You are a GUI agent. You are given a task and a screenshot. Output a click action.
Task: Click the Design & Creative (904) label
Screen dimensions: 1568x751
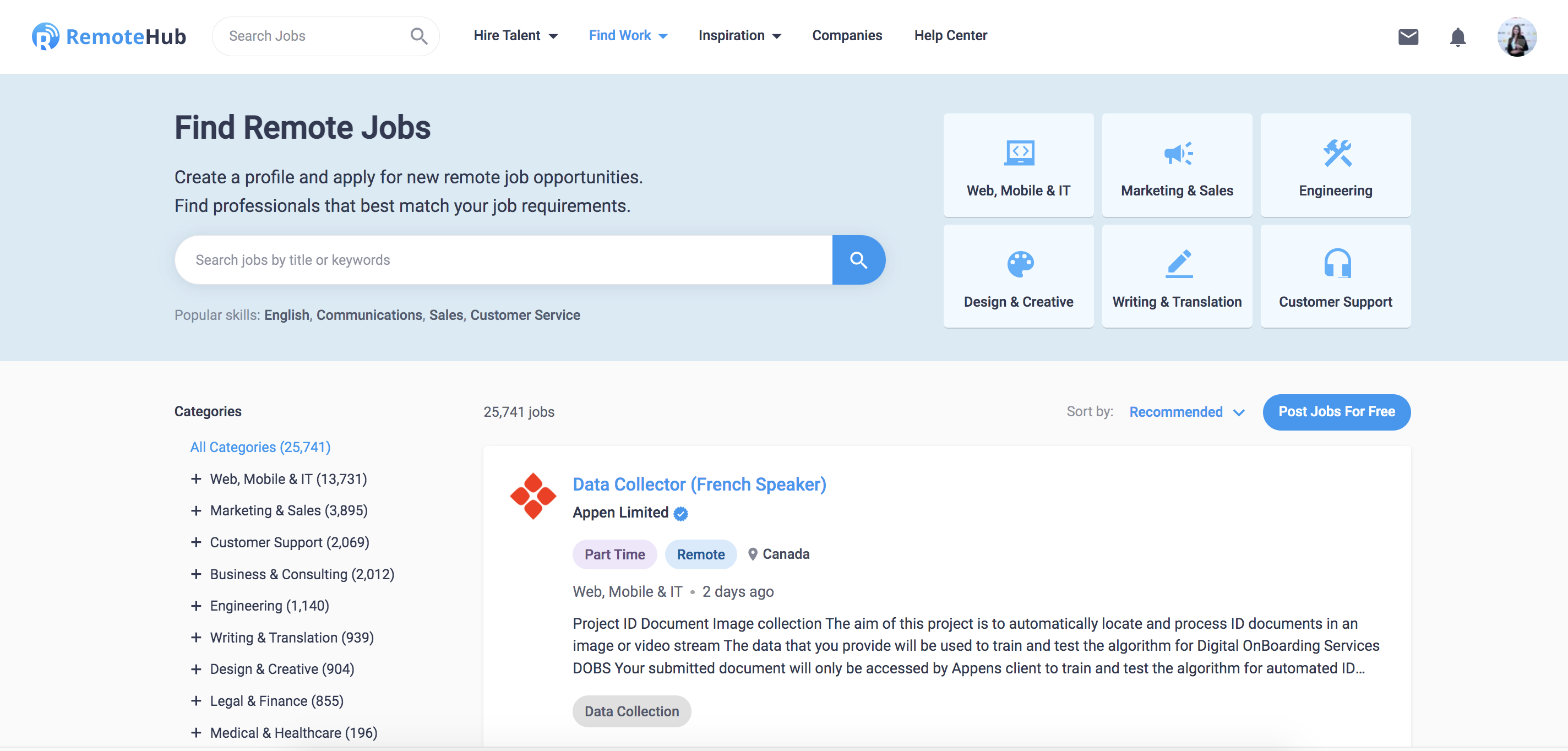282,669
